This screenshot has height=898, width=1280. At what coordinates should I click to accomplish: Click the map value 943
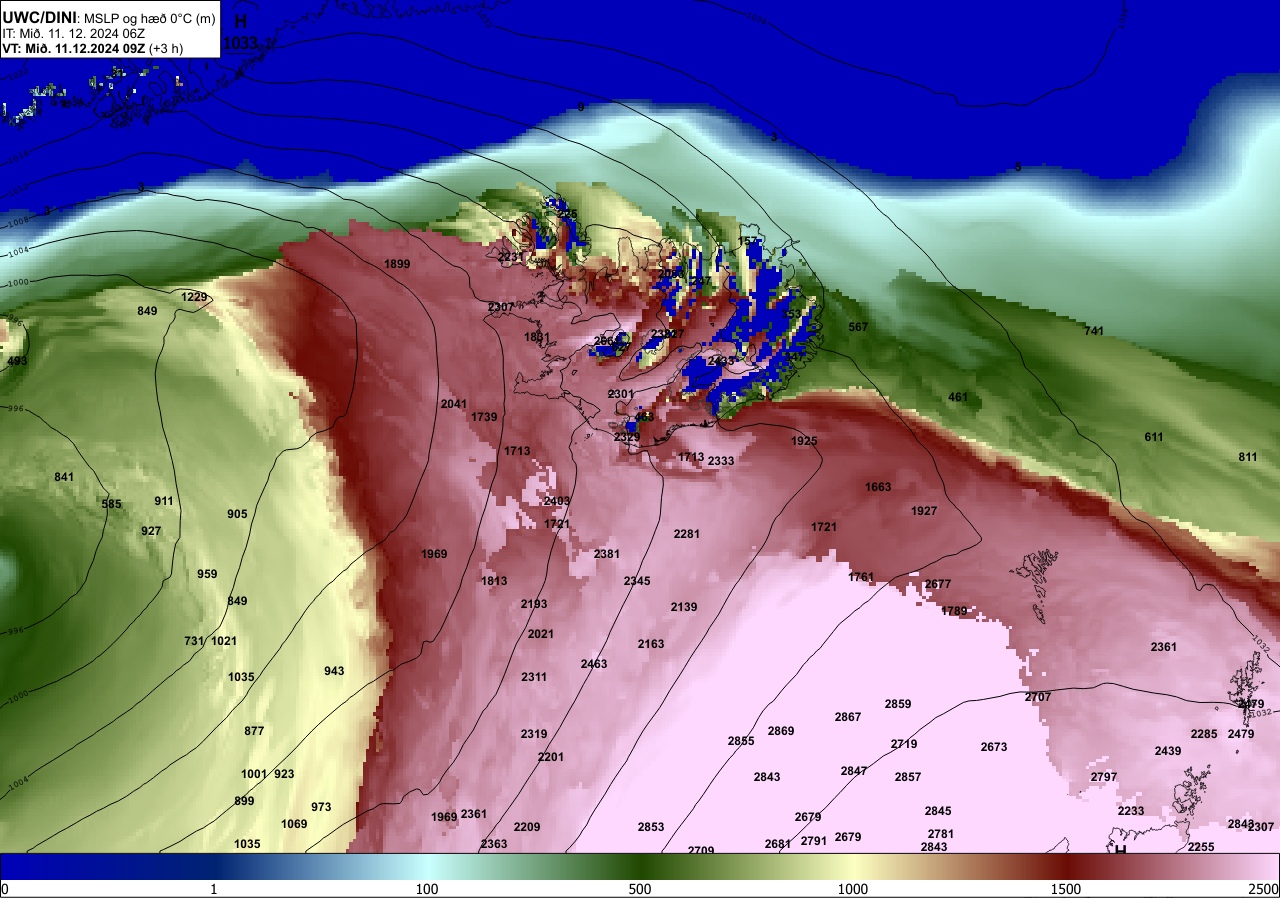coord(334,671)
